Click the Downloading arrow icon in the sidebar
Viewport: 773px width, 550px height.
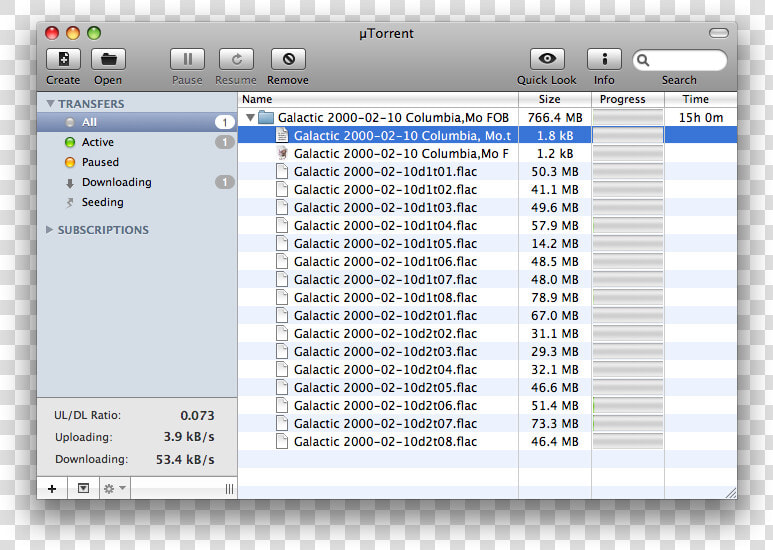point(70,183)
